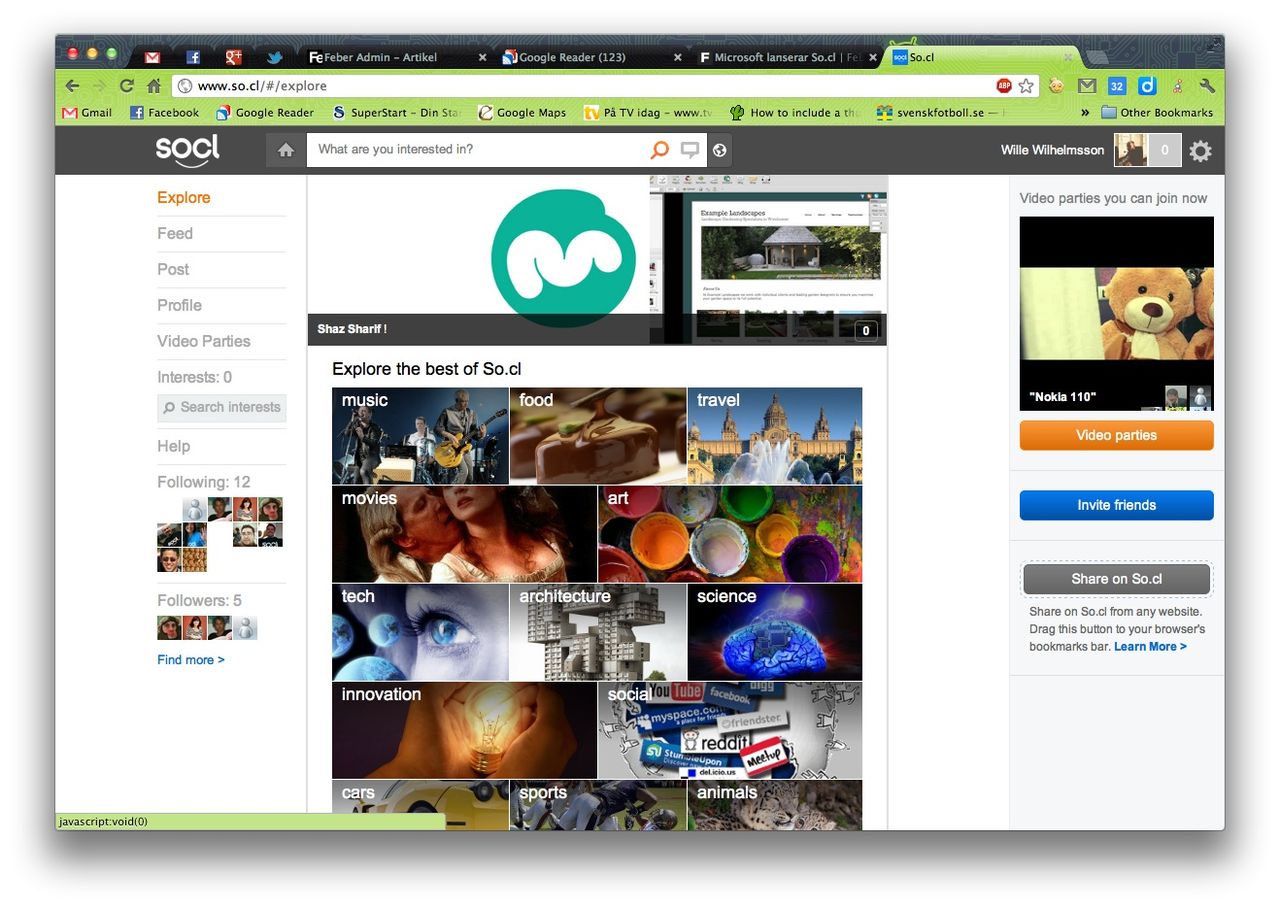Viewport: 1280px width, 907px height.
Task: Open the Other Bookmarks folder
Action: point(1157,113)
